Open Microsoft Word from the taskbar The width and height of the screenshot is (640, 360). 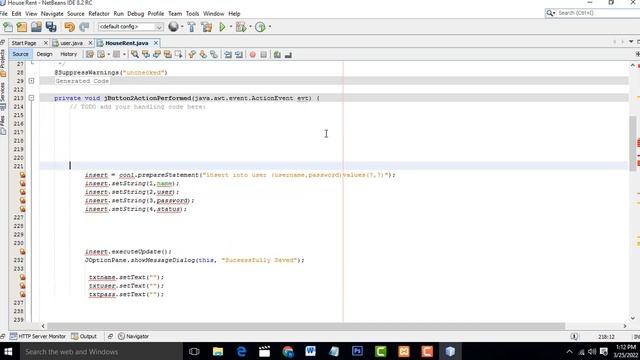pyautogui.click(x=310, y=351)
